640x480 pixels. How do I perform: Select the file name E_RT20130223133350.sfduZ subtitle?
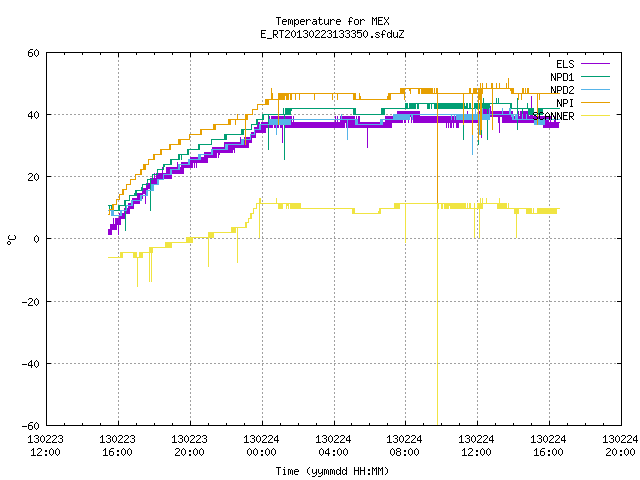click(332, 34)
